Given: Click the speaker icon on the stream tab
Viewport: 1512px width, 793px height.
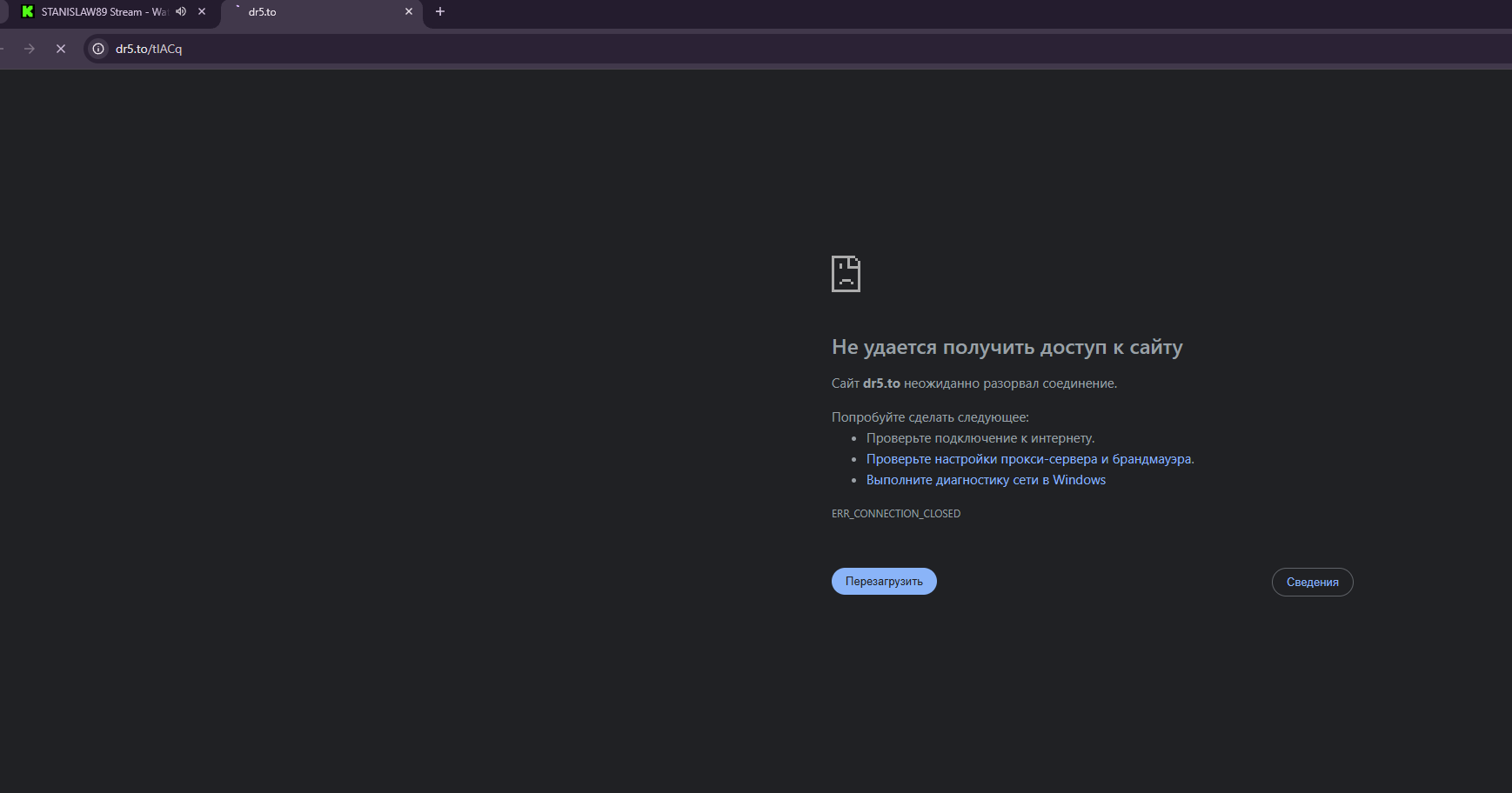Looking at the screenshot, I should click(181, 11).
